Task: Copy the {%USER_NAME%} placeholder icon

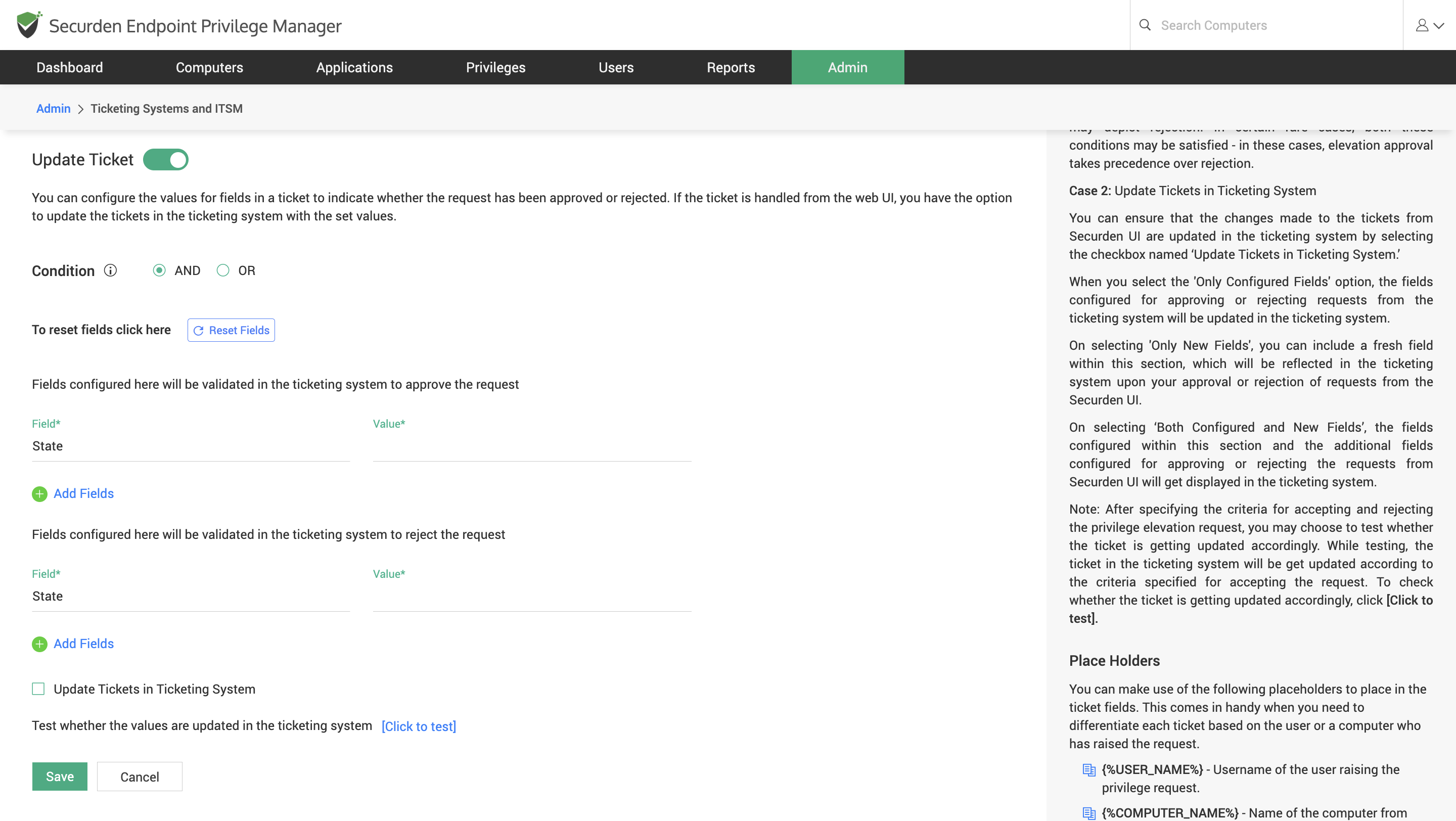Action: click(1088, 770)
